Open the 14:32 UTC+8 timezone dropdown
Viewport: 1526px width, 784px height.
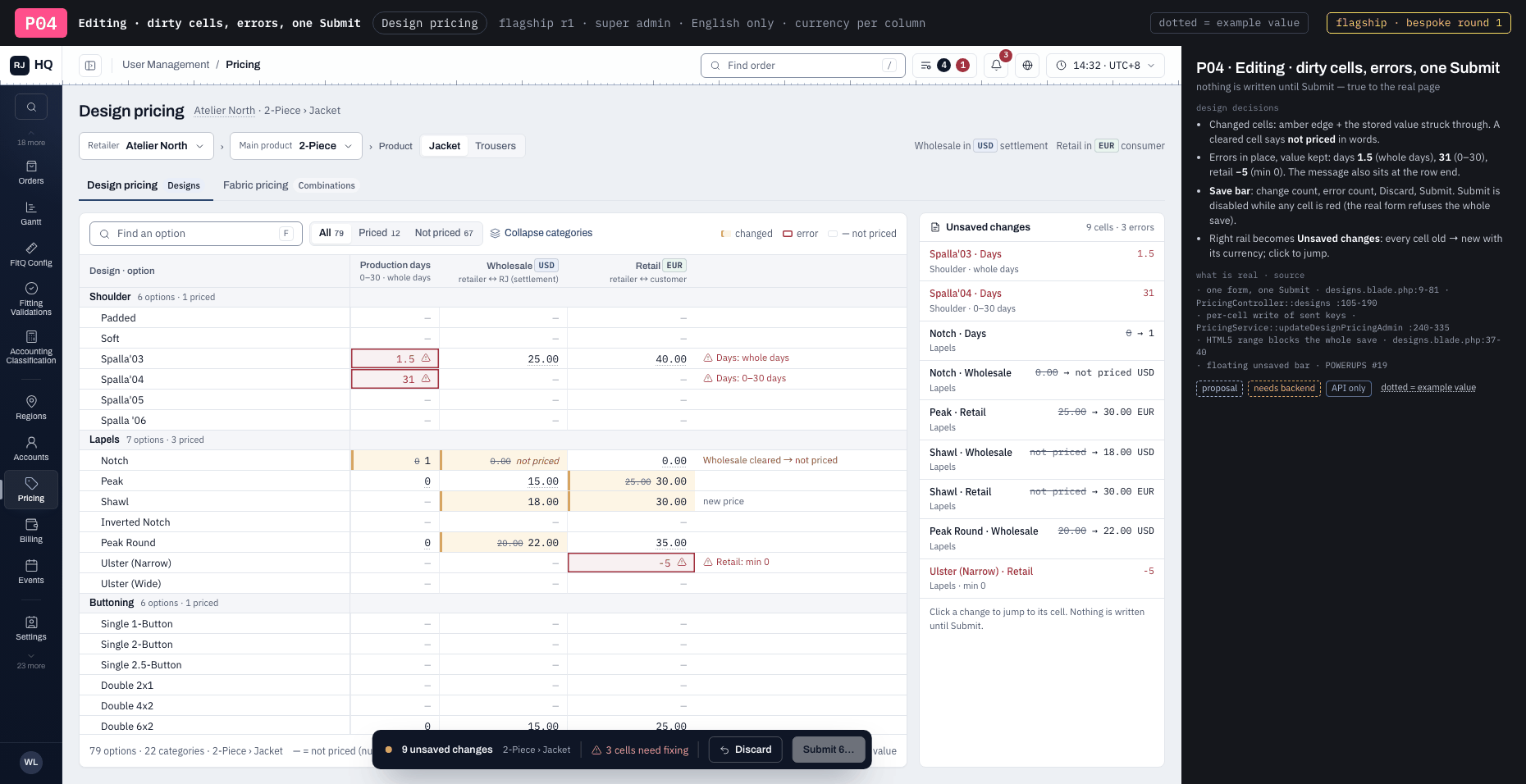tap(1105, 65)
